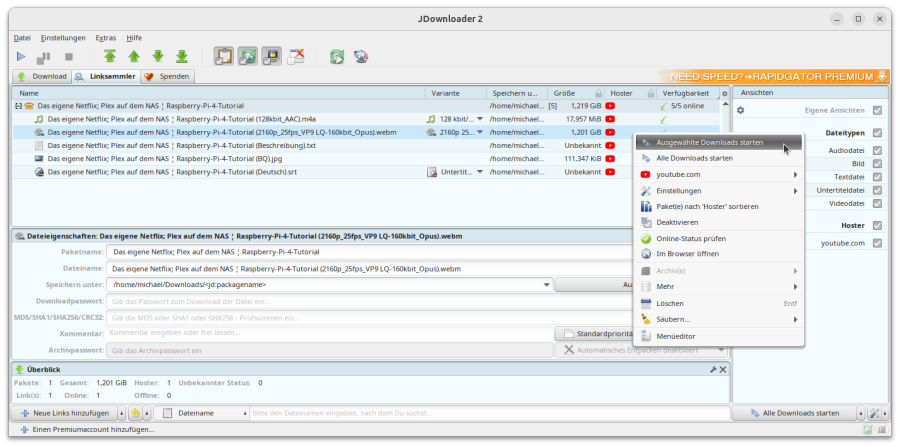Image resolution: width=900 pixels, height=447 pixels.
Task: Click the file name search field
Action: 490,413
